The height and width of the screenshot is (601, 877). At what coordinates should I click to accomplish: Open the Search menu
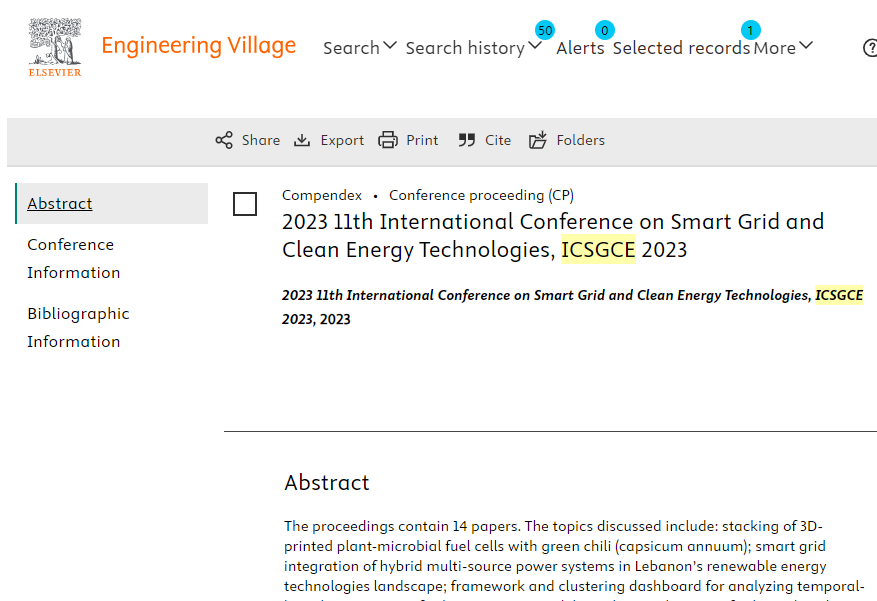(351, 48)
